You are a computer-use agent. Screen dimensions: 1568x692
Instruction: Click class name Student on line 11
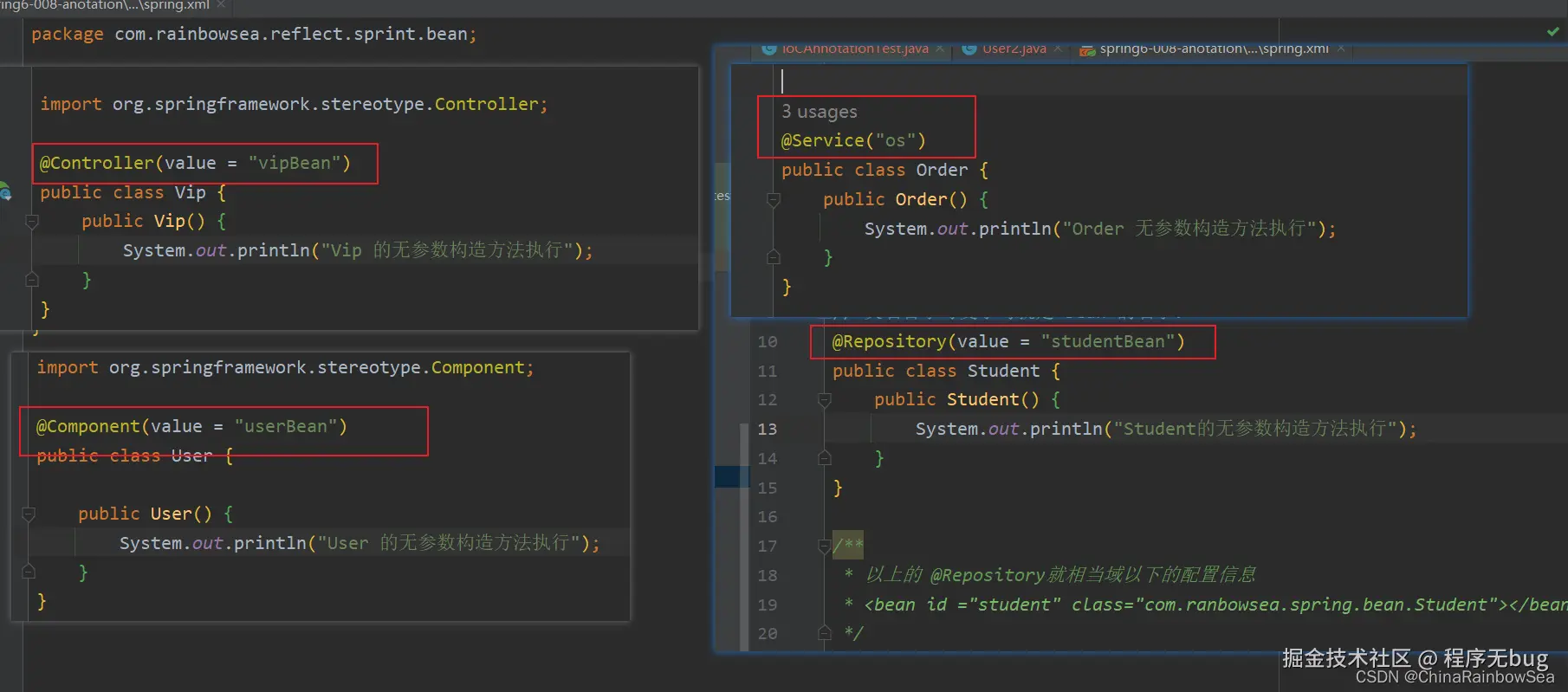(1003, 371)
